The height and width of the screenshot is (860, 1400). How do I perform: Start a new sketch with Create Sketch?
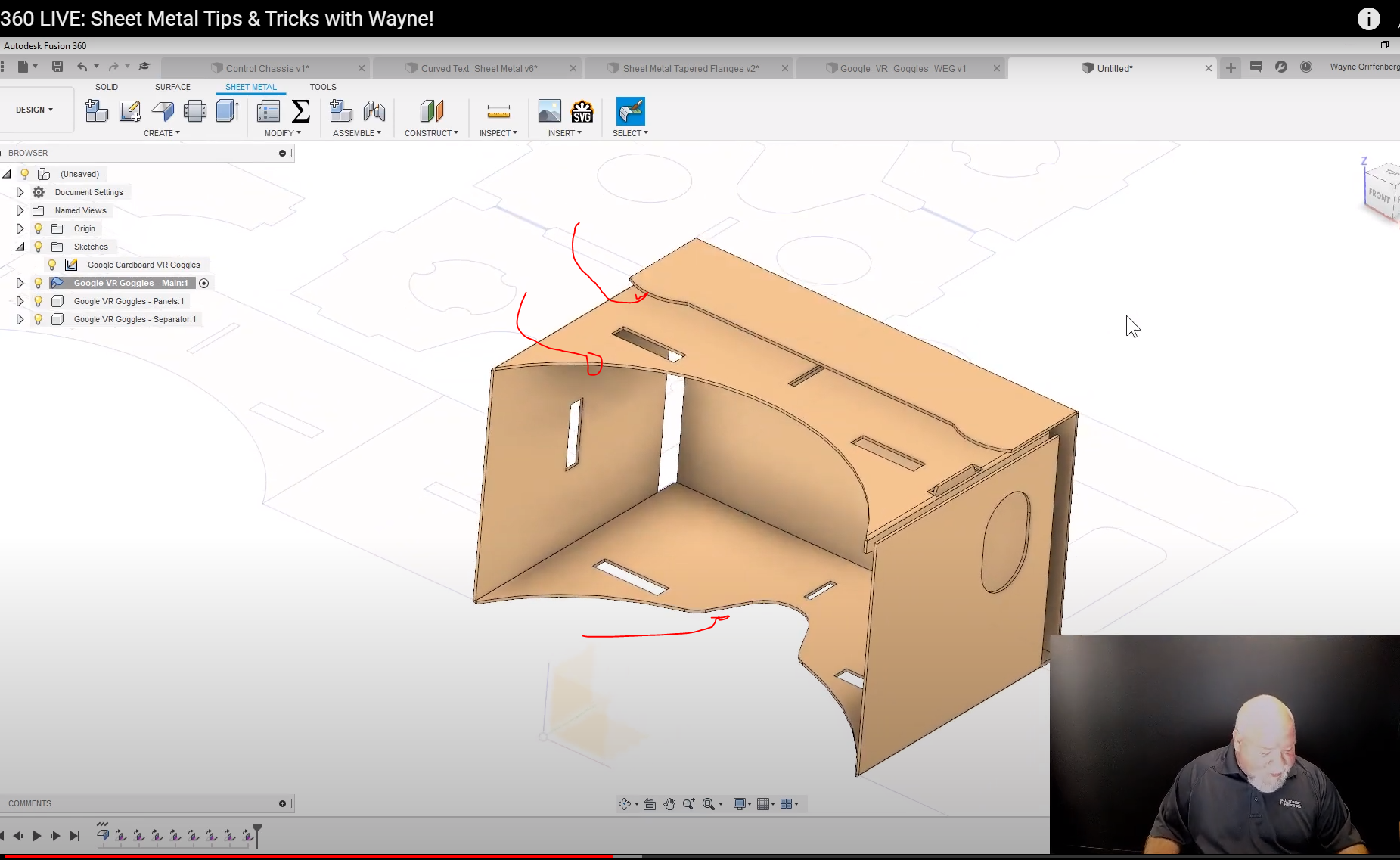coord(129,111)
